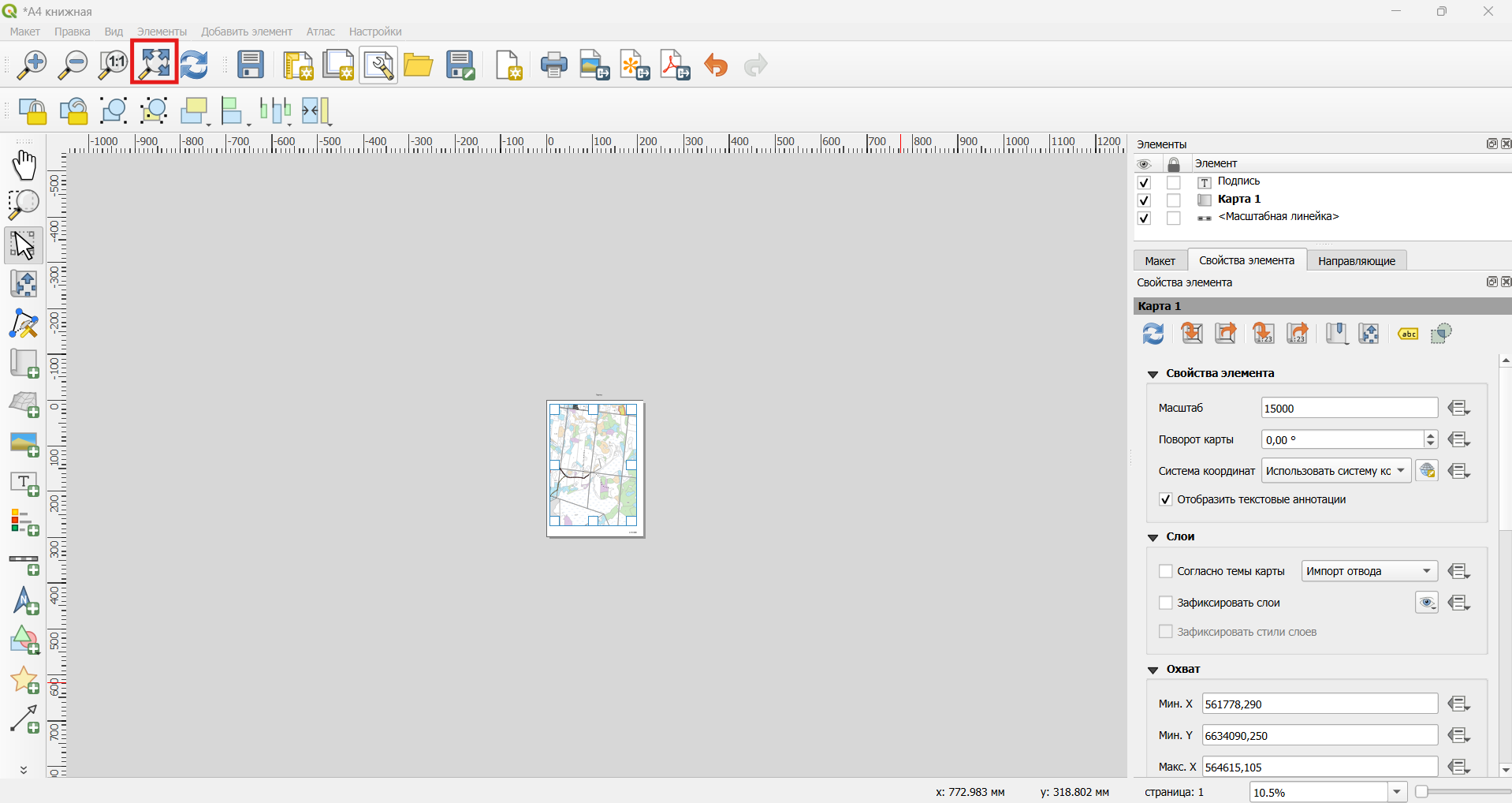
Task: Select the Pan layout hand tool
Action: point(24,165)
